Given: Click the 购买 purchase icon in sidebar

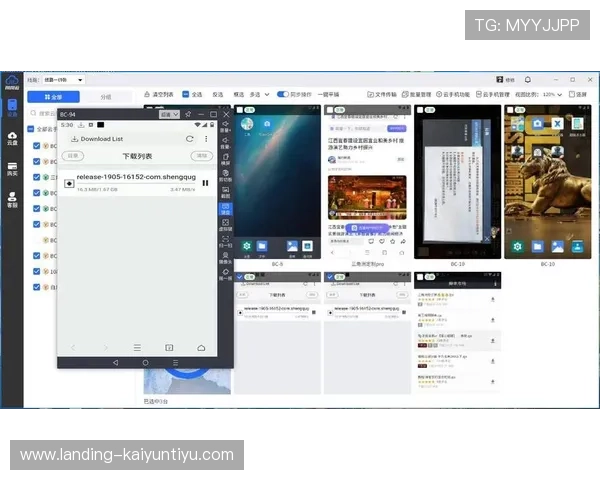Looking at the screenshot, I should 12,169.
